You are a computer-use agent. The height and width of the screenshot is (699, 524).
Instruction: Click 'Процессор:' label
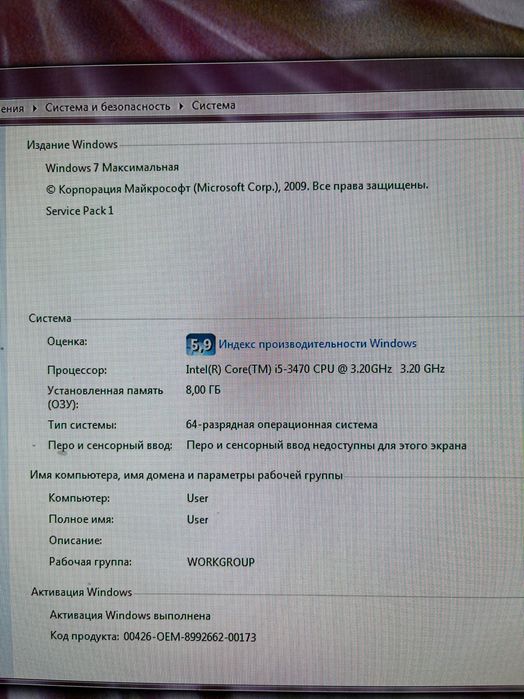(x=77, y=370)
